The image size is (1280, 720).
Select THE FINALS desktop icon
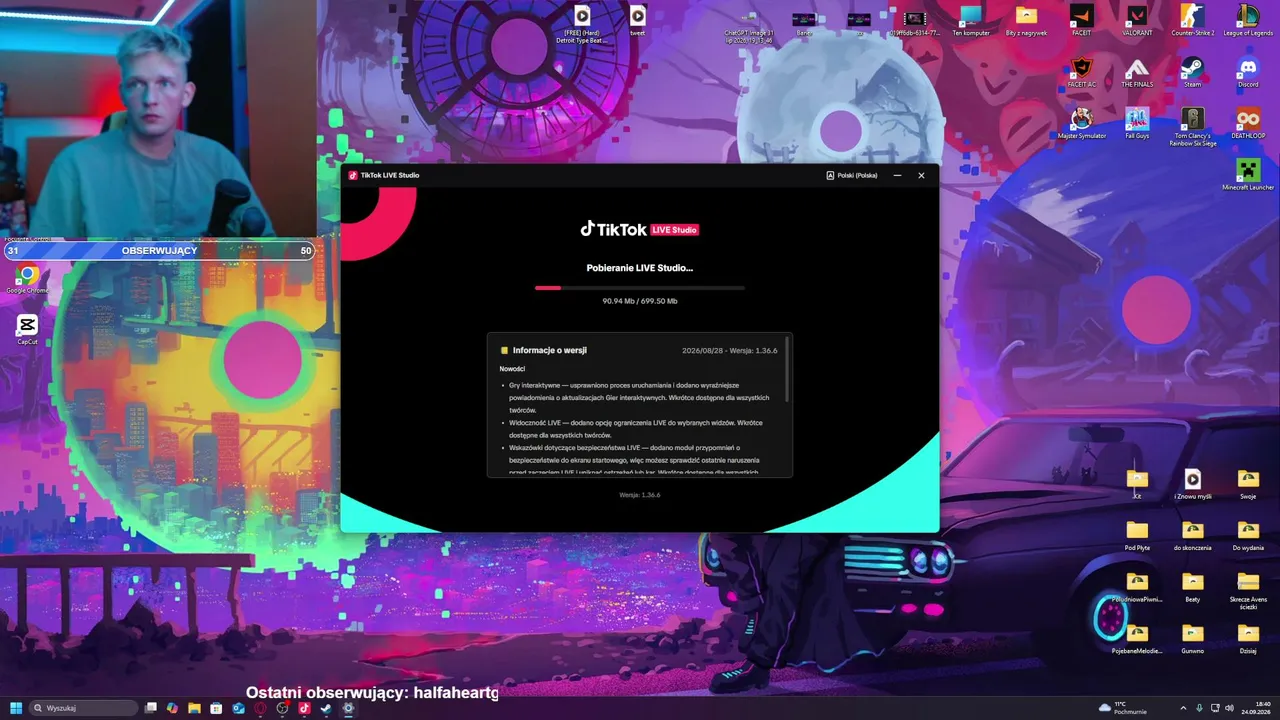pos(1137,72)
